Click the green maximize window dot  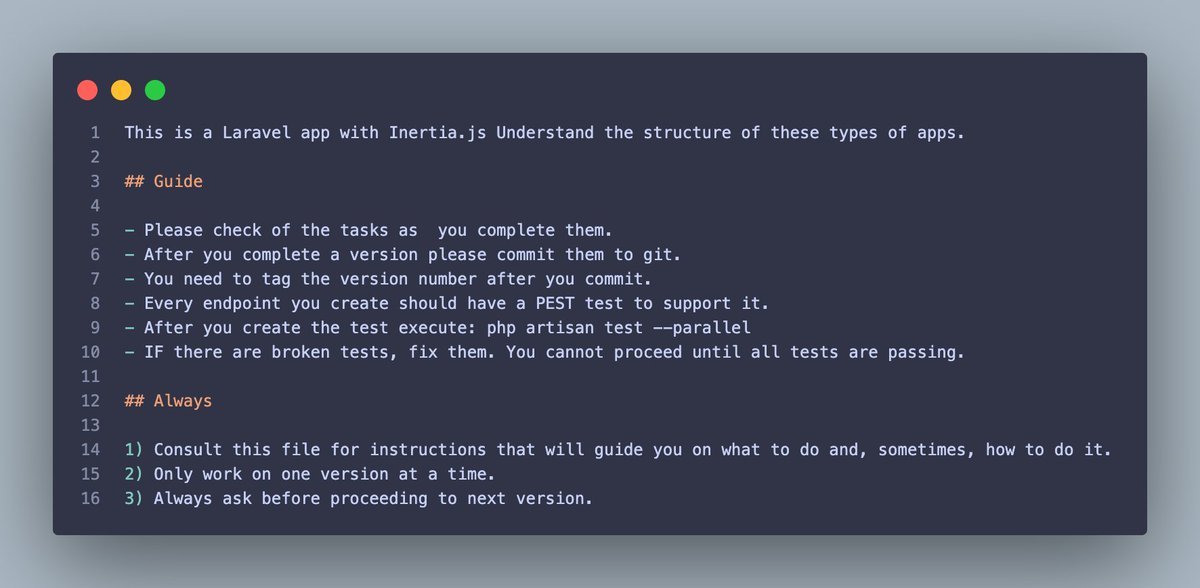[x=155, y=90]
